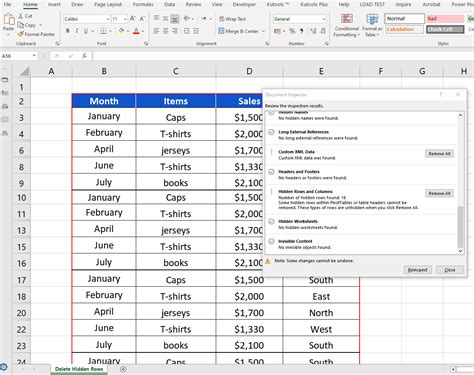Center text horizontally
The width and height of the screenshot is (474, 375).
pyautogui.click(x=165, y=31)
